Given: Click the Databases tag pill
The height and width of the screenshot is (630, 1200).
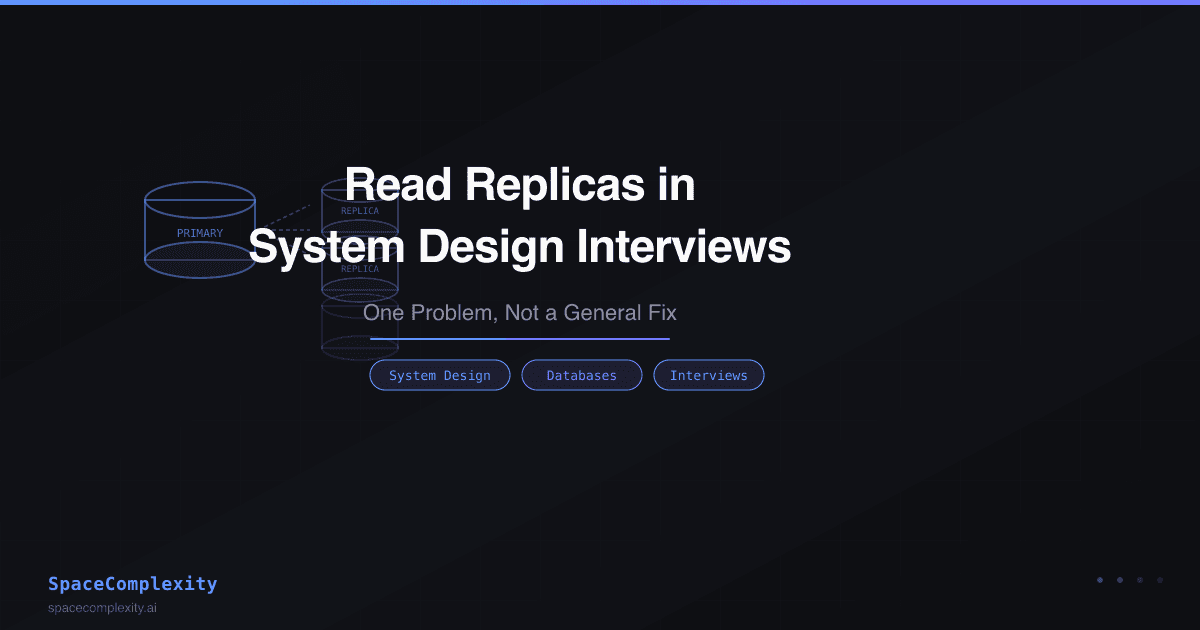Looking at the screenshot, I should tap(581, 375).
